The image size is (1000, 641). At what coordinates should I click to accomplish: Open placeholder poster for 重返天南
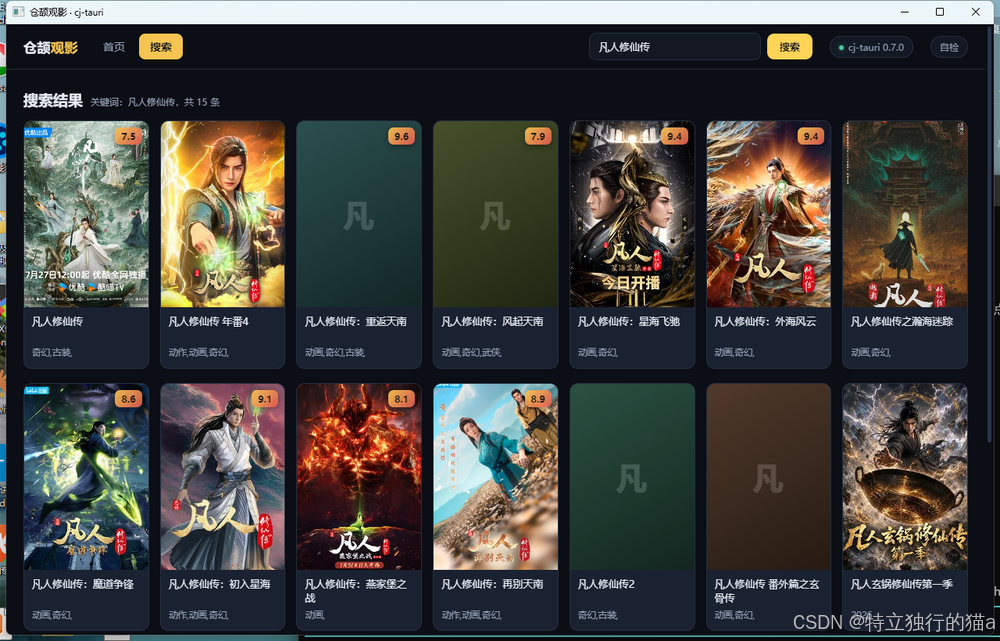[359, 214]
